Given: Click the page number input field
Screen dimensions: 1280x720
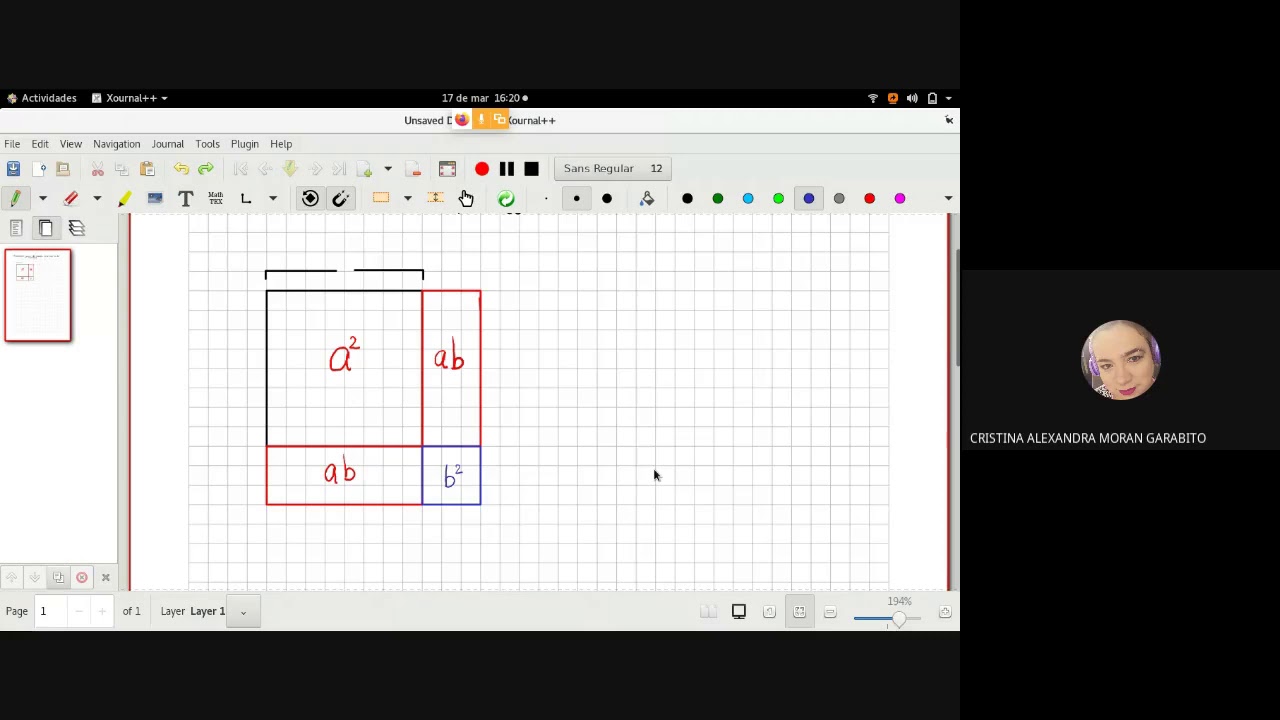Looking at the screenshot, I should (x=50, y=611).
